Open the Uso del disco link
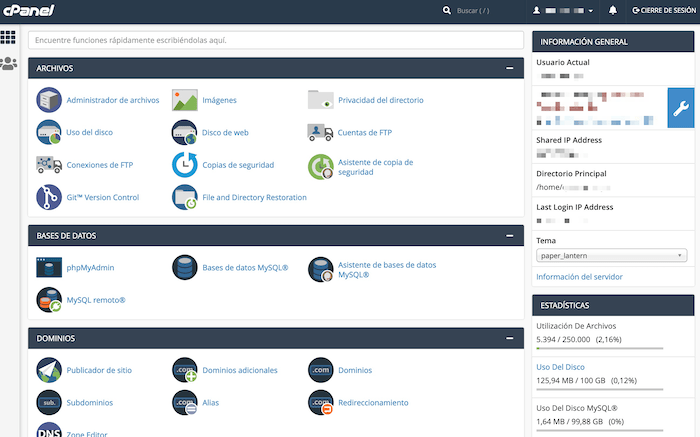The width and height of the screenshot is (700, 437). coord(90,132)
